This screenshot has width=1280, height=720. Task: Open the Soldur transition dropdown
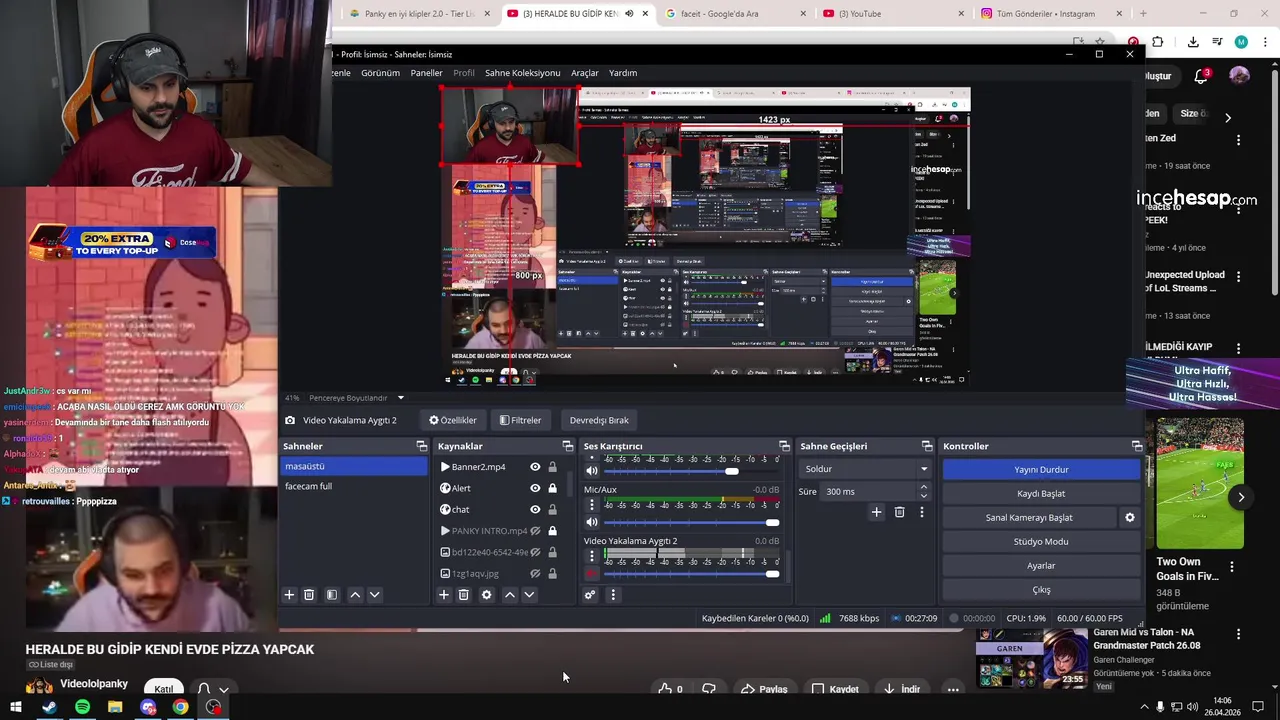[x=866, y=469]
